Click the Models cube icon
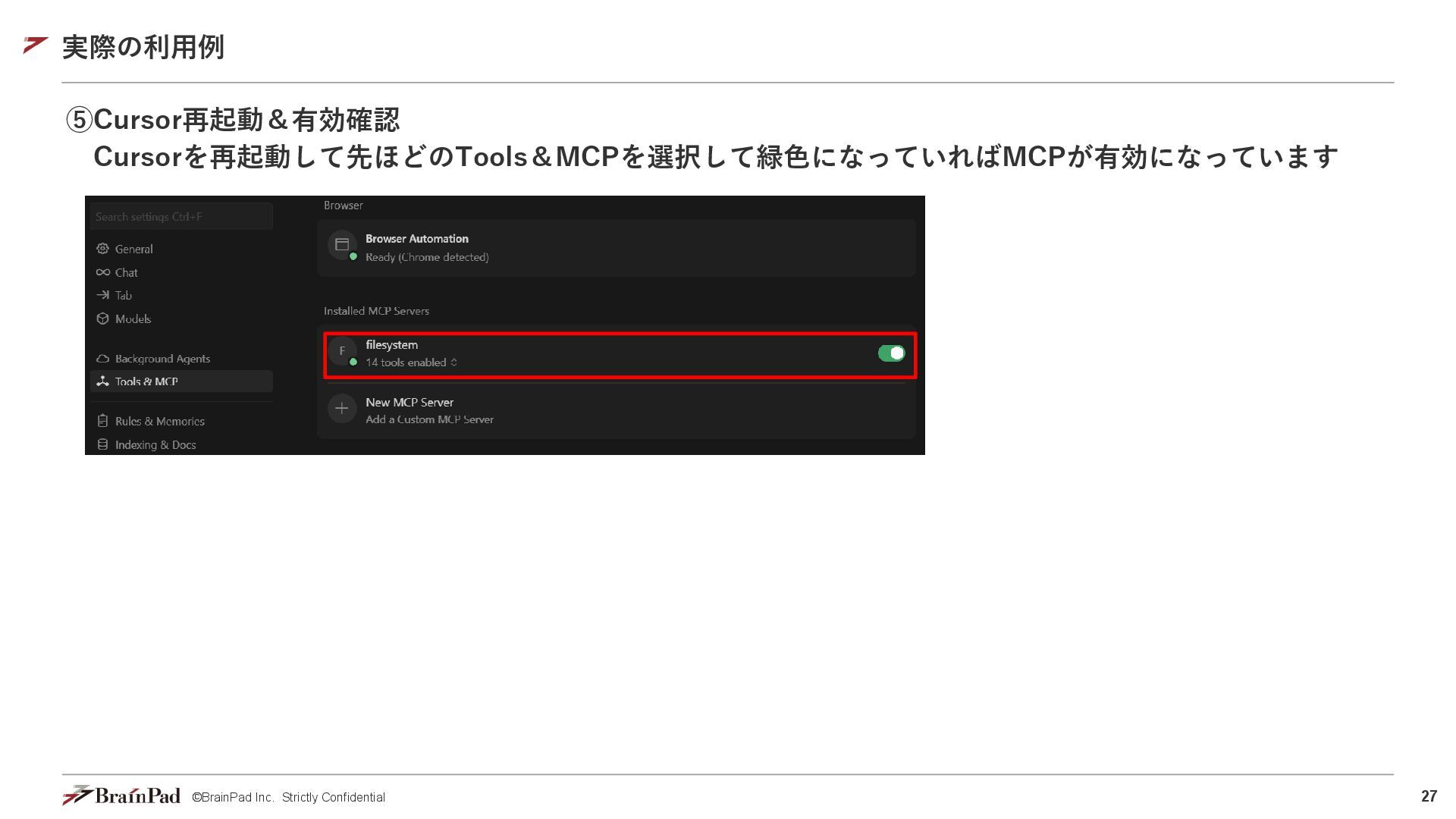The height and width of the screenshot is (819, 1456). coord(102,318)
